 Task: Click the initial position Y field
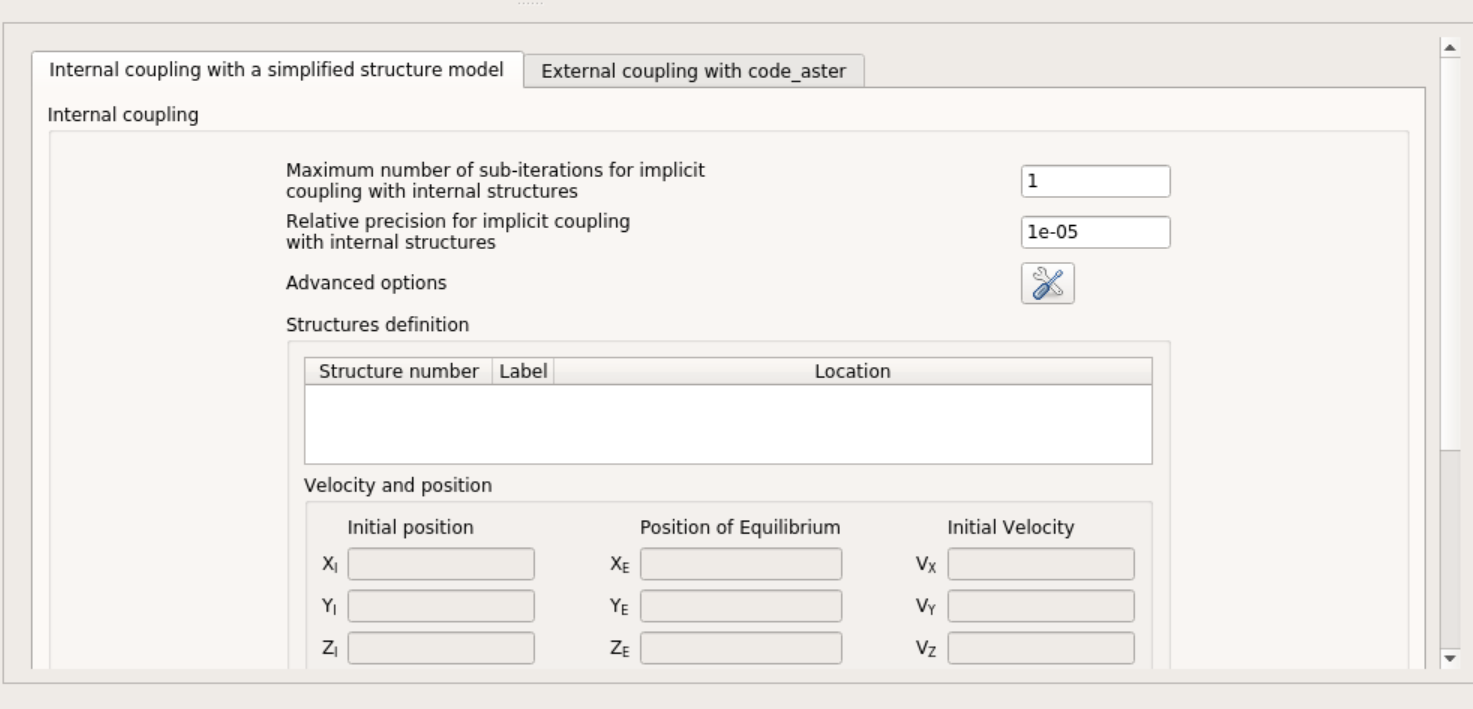coord(441,606)
